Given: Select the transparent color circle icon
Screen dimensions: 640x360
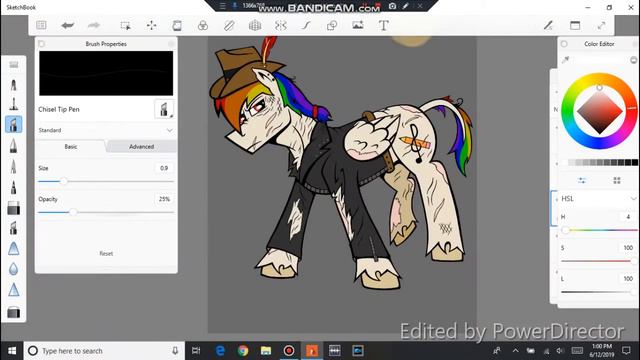Looking at the screenshot, I should point(633,60).
